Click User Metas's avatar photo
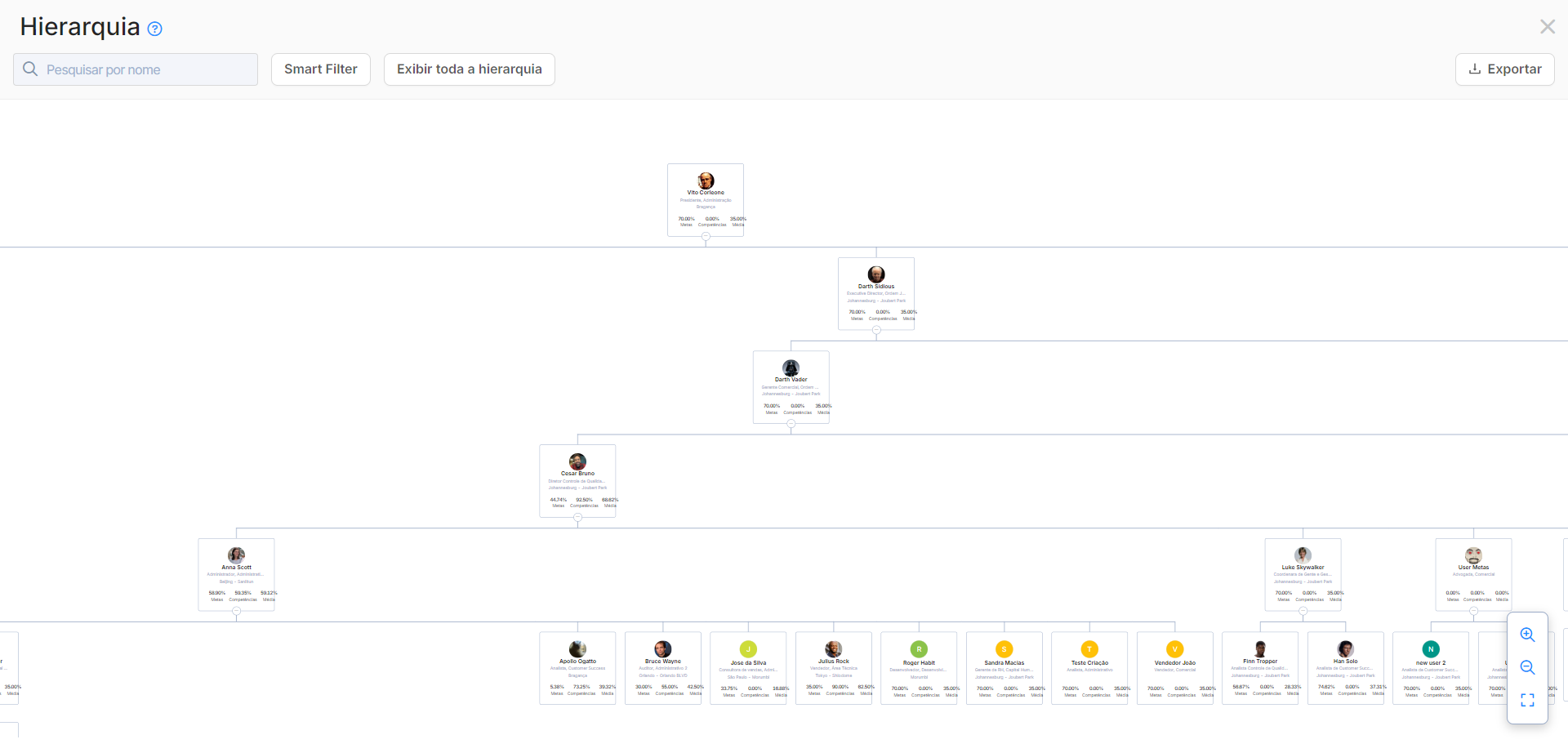Screen dimensions: 1568x744 [1473, 555]
